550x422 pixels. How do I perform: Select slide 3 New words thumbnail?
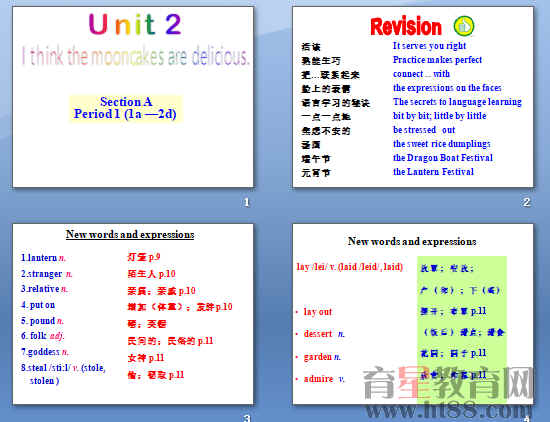point(133,314)
